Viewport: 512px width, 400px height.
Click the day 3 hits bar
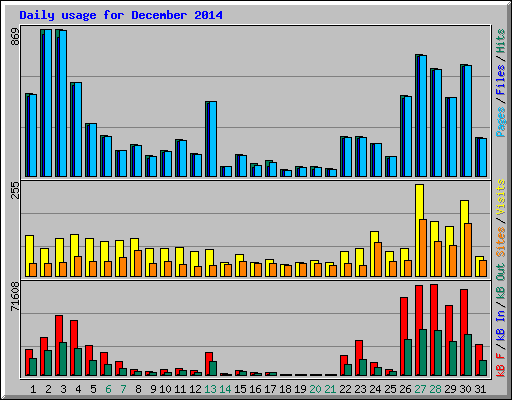(61, 103)
